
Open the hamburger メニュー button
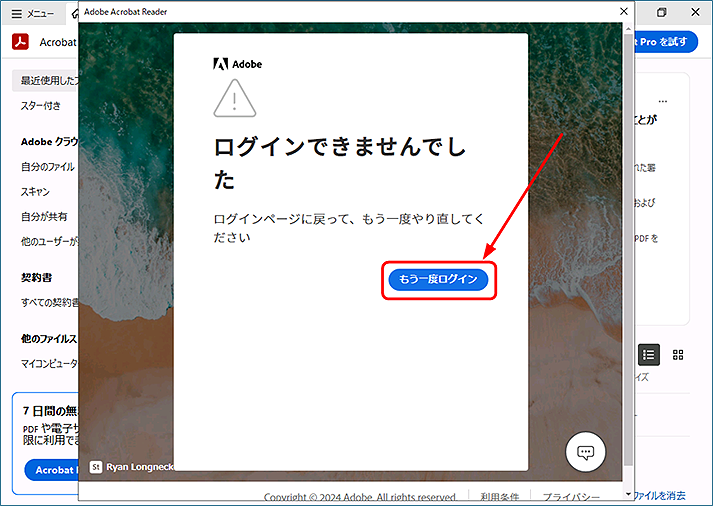pyautogui.click(x=32, y=14)
